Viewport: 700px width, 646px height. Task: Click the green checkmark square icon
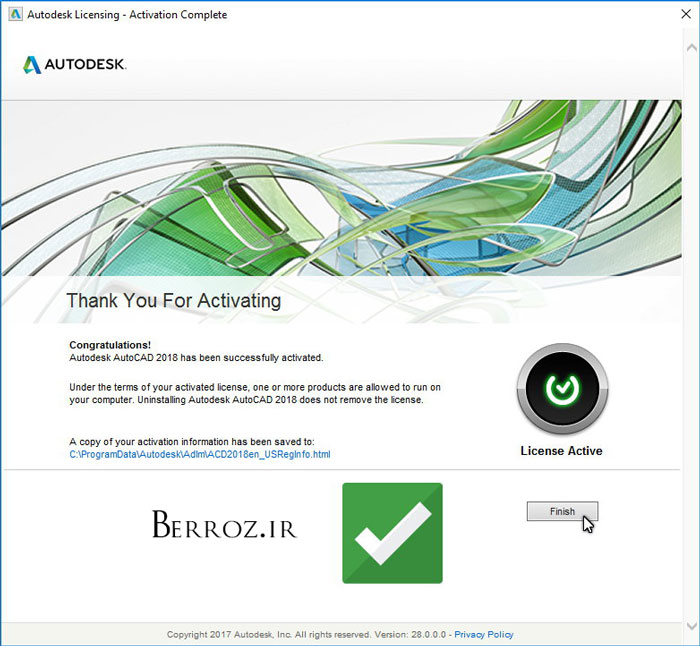[392, 533]
